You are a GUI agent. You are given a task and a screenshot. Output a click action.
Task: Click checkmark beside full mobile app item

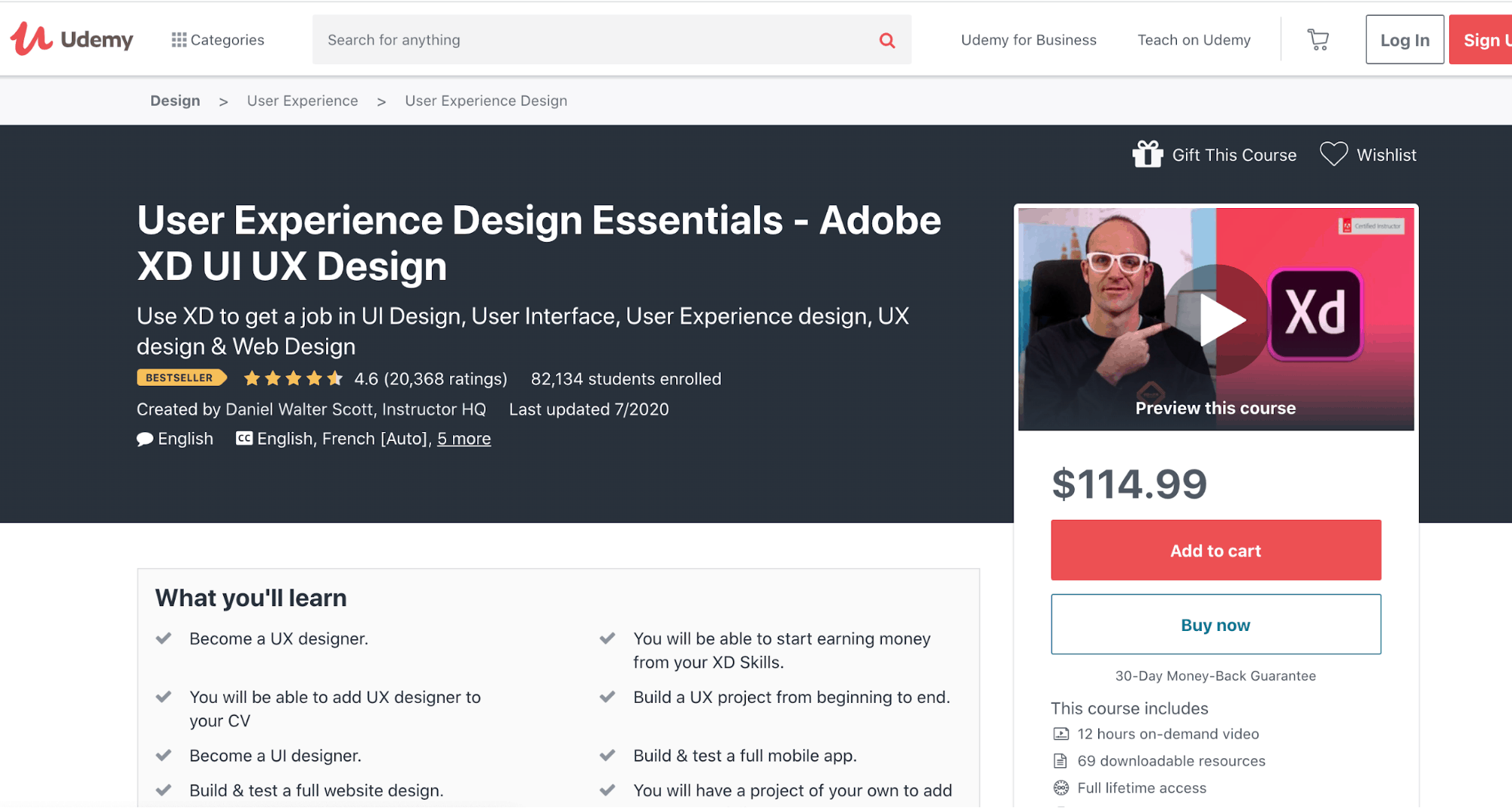607,755
